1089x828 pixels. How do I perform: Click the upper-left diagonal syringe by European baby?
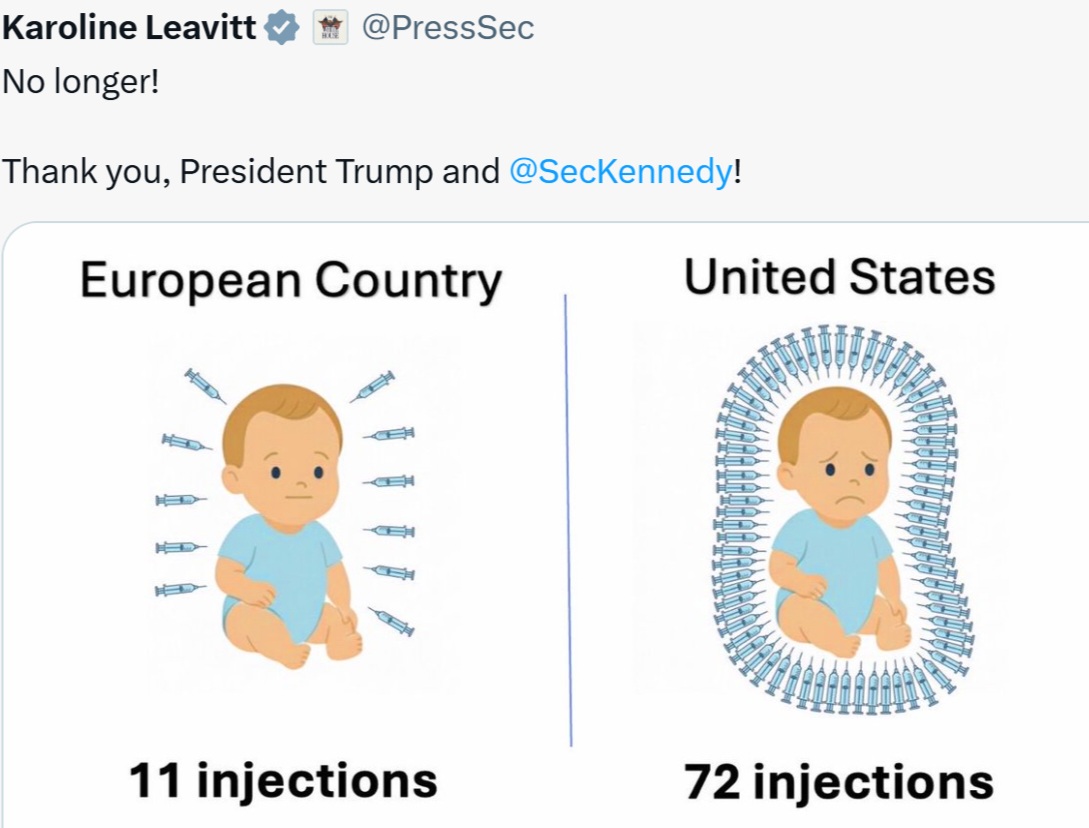click(205, 386)
